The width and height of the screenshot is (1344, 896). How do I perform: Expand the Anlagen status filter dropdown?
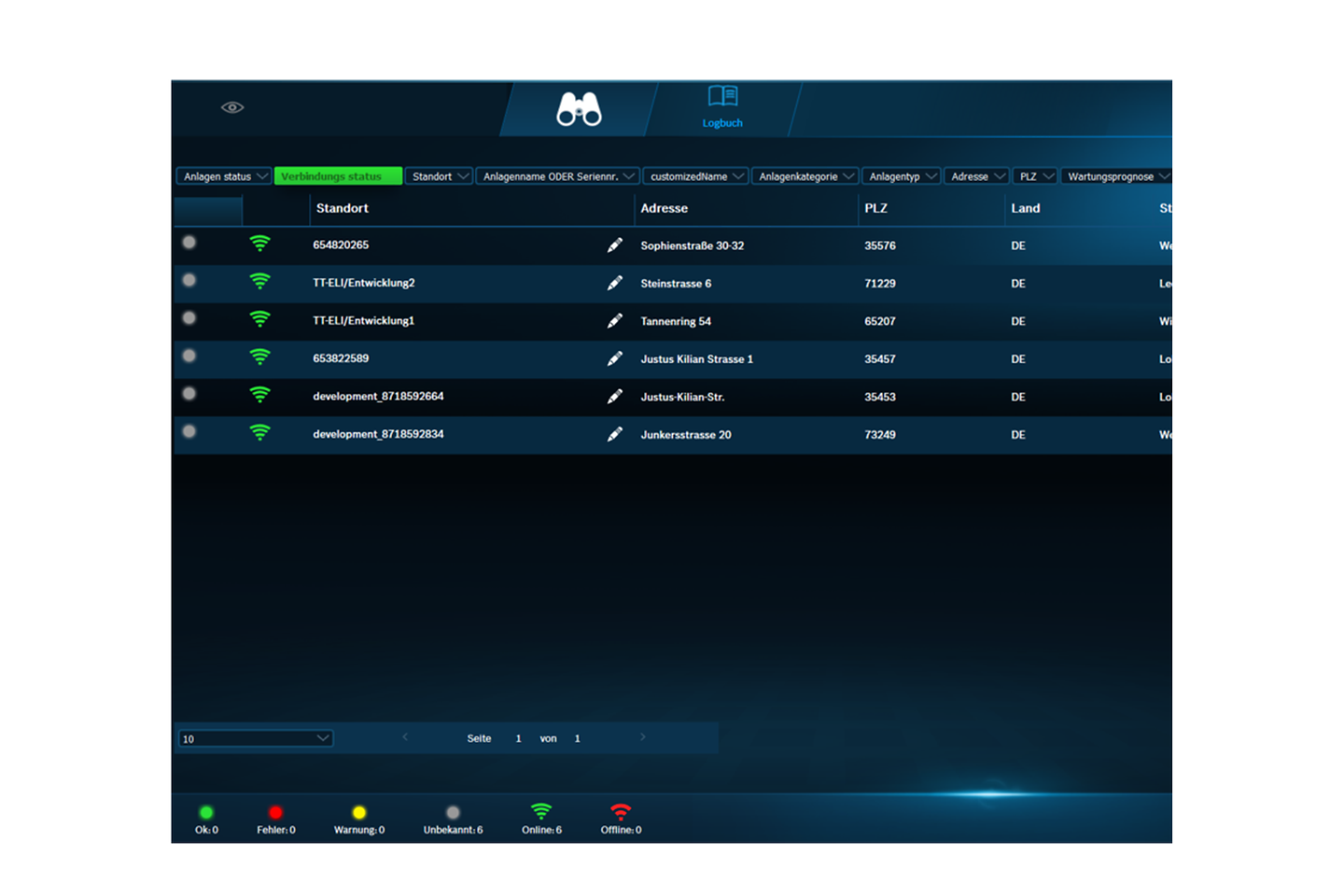point(225,176)
